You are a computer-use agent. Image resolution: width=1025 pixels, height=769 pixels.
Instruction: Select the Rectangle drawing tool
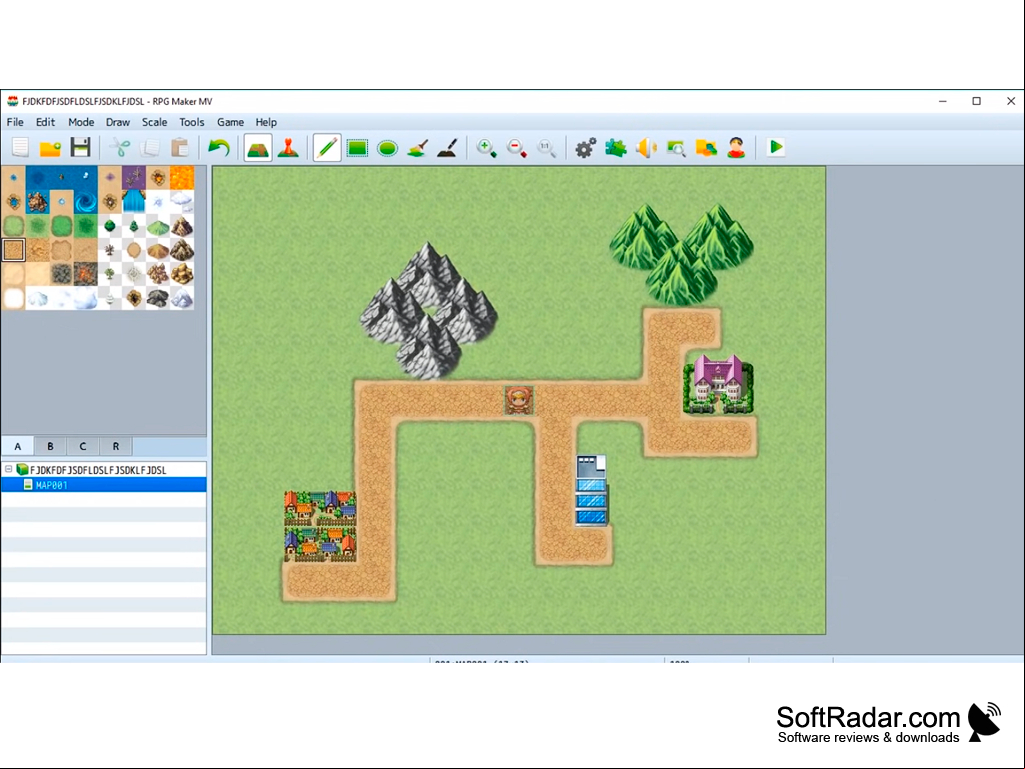point(357,147)
